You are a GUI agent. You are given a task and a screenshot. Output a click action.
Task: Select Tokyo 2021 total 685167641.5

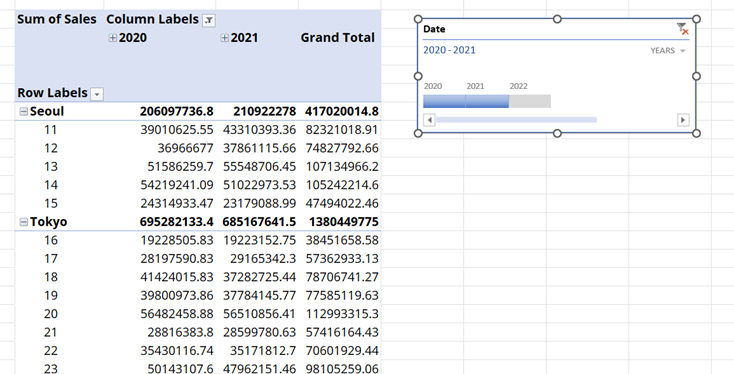click(x=259, y=222)
